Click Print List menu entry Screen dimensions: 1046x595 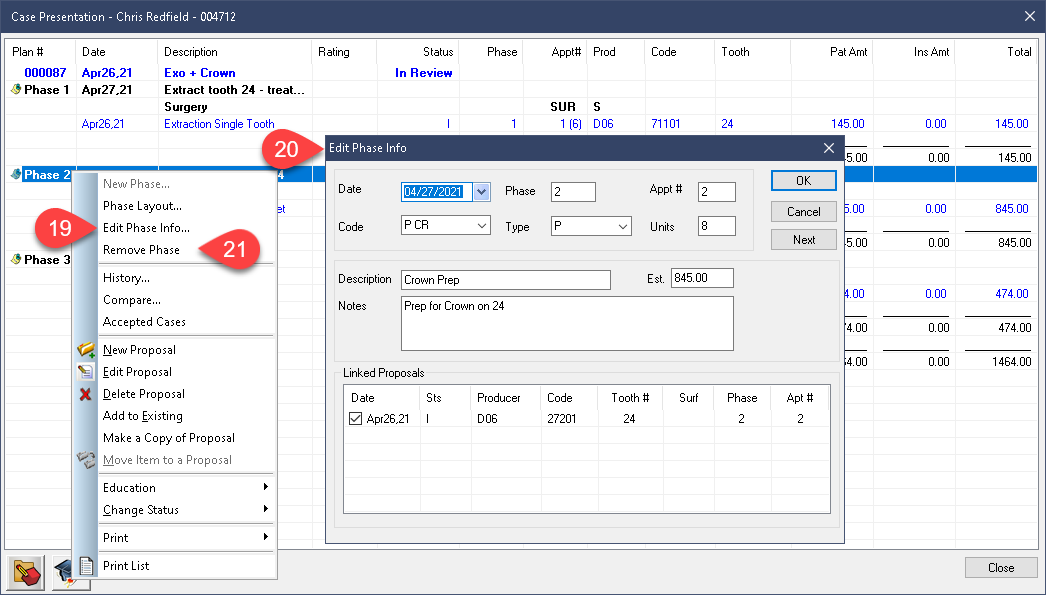click(x=126, y=566)
